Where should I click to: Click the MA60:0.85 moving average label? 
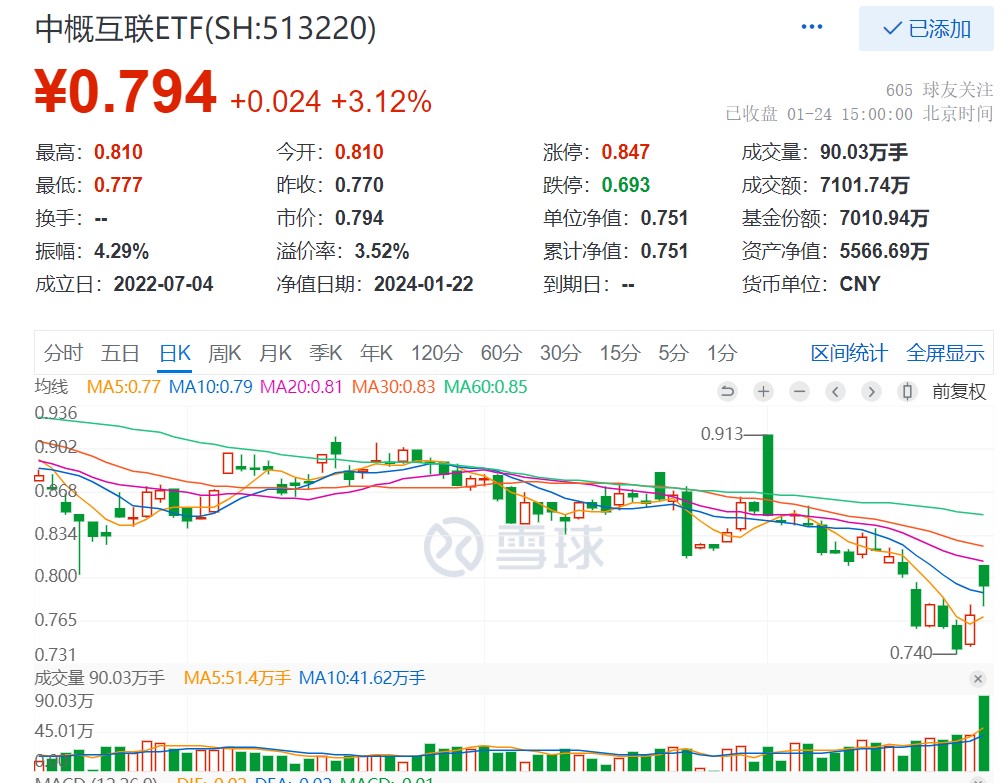485,387
